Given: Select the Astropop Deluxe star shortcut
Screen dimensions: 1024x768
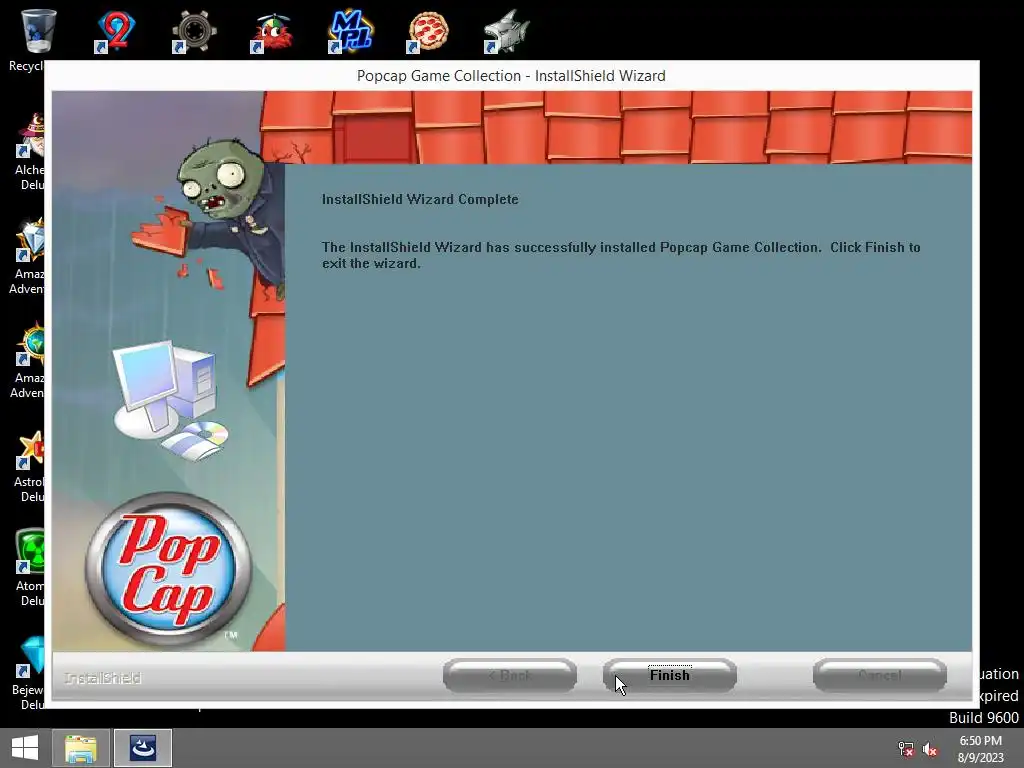Looking at the screenshot, I should tap(29, 465).
